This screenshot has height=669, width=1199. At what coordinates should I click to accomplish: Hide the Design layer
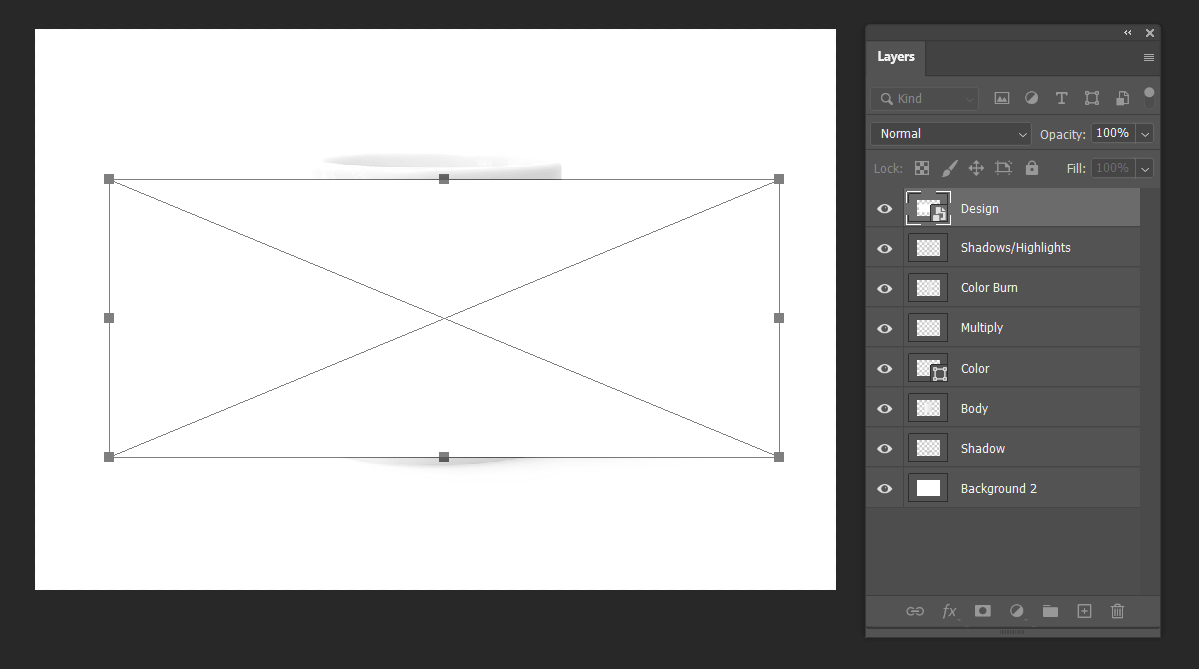(885, 209)
